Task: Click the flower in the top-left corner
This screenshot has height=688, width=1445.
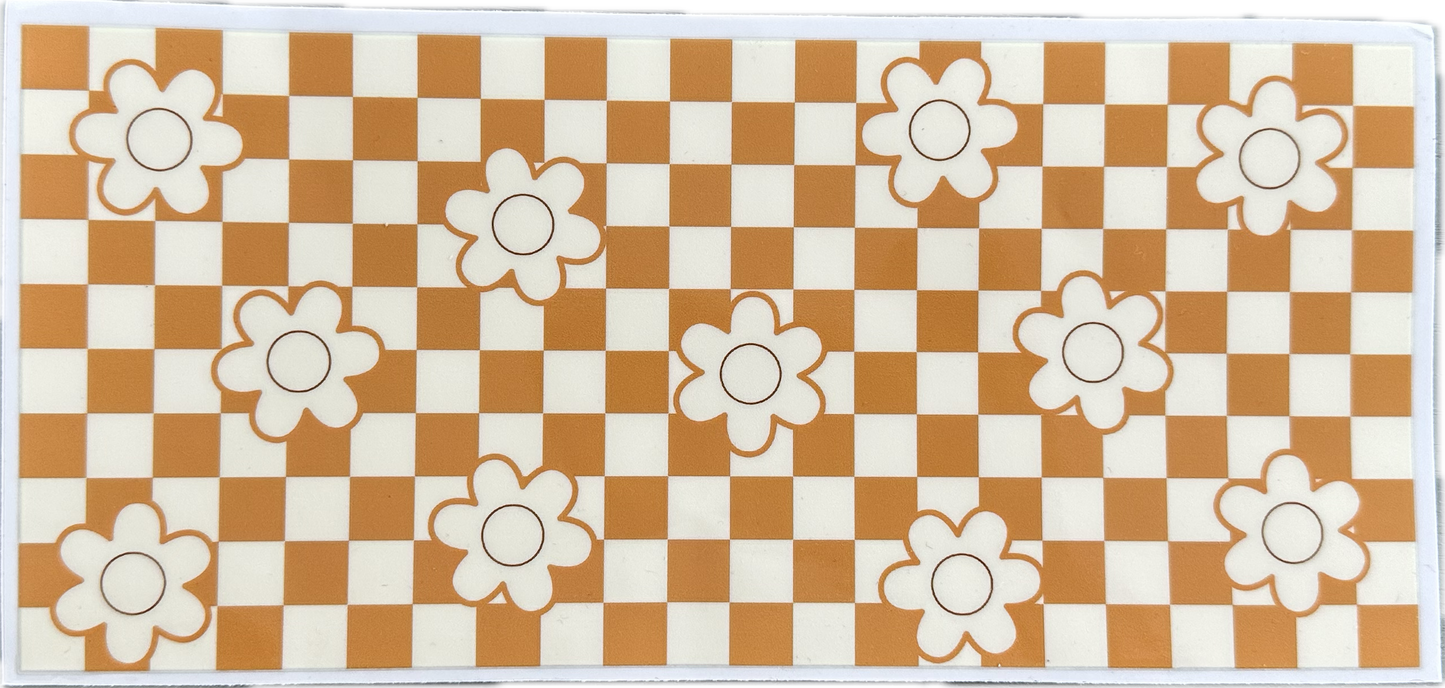Action: coord(158,139)
